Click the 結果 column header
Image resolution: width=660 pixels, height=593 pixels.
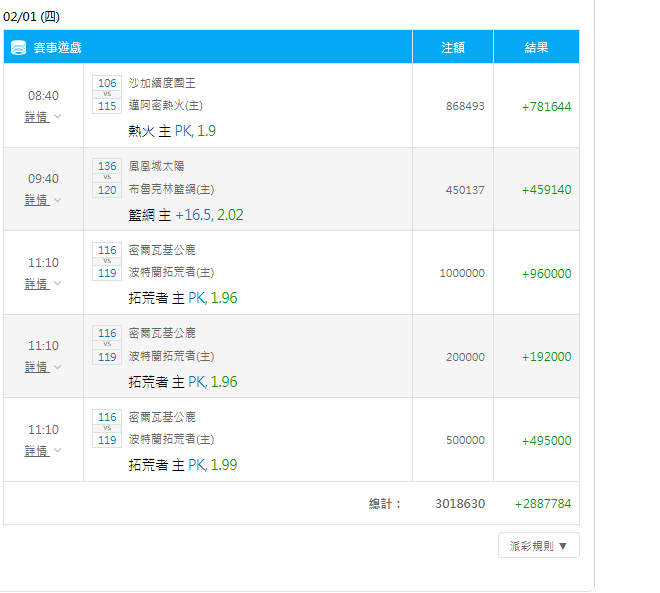pyautogui.click(x=536, y=47)
